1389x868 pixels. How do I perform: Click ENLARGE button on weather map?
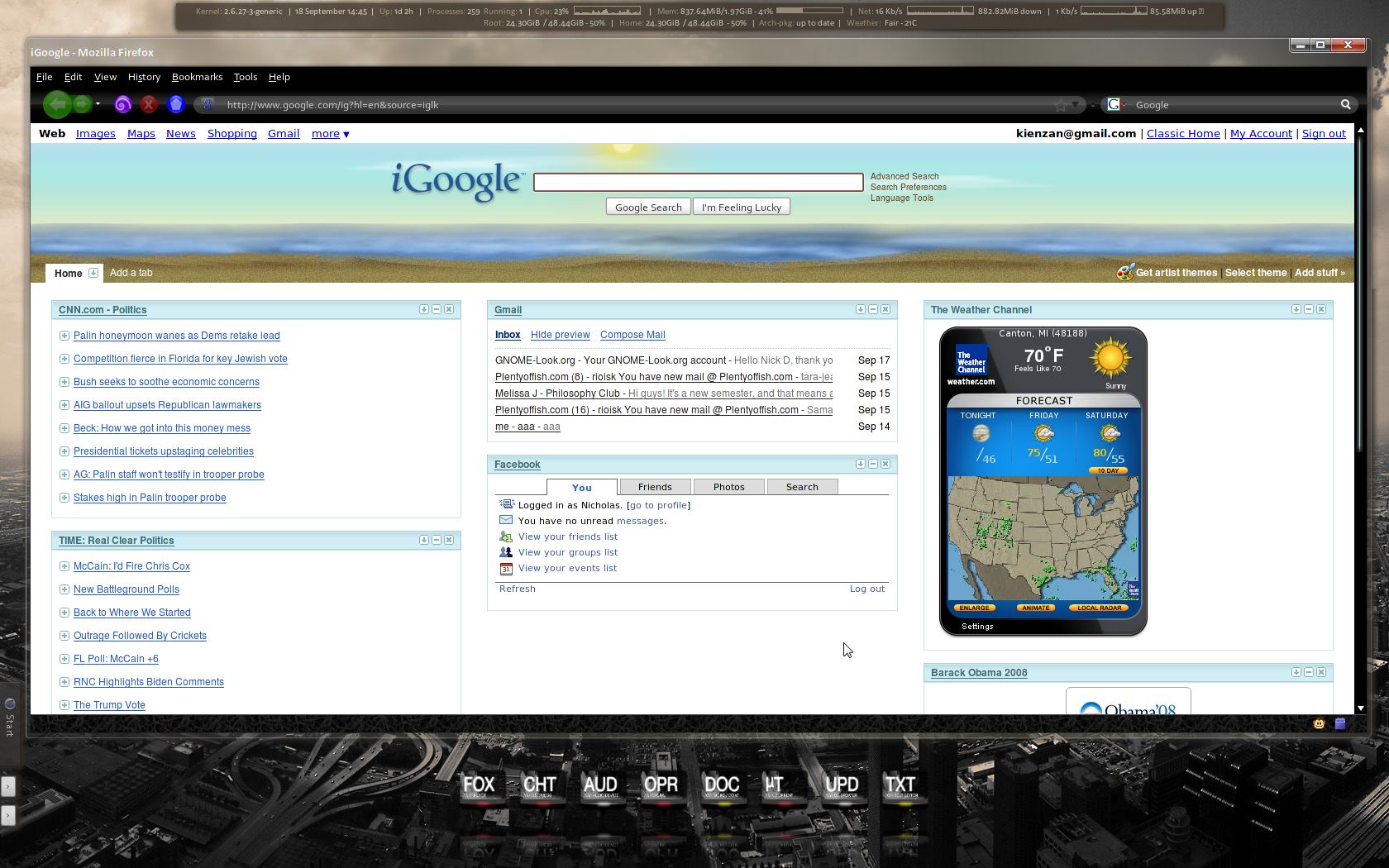click(975, 608)
